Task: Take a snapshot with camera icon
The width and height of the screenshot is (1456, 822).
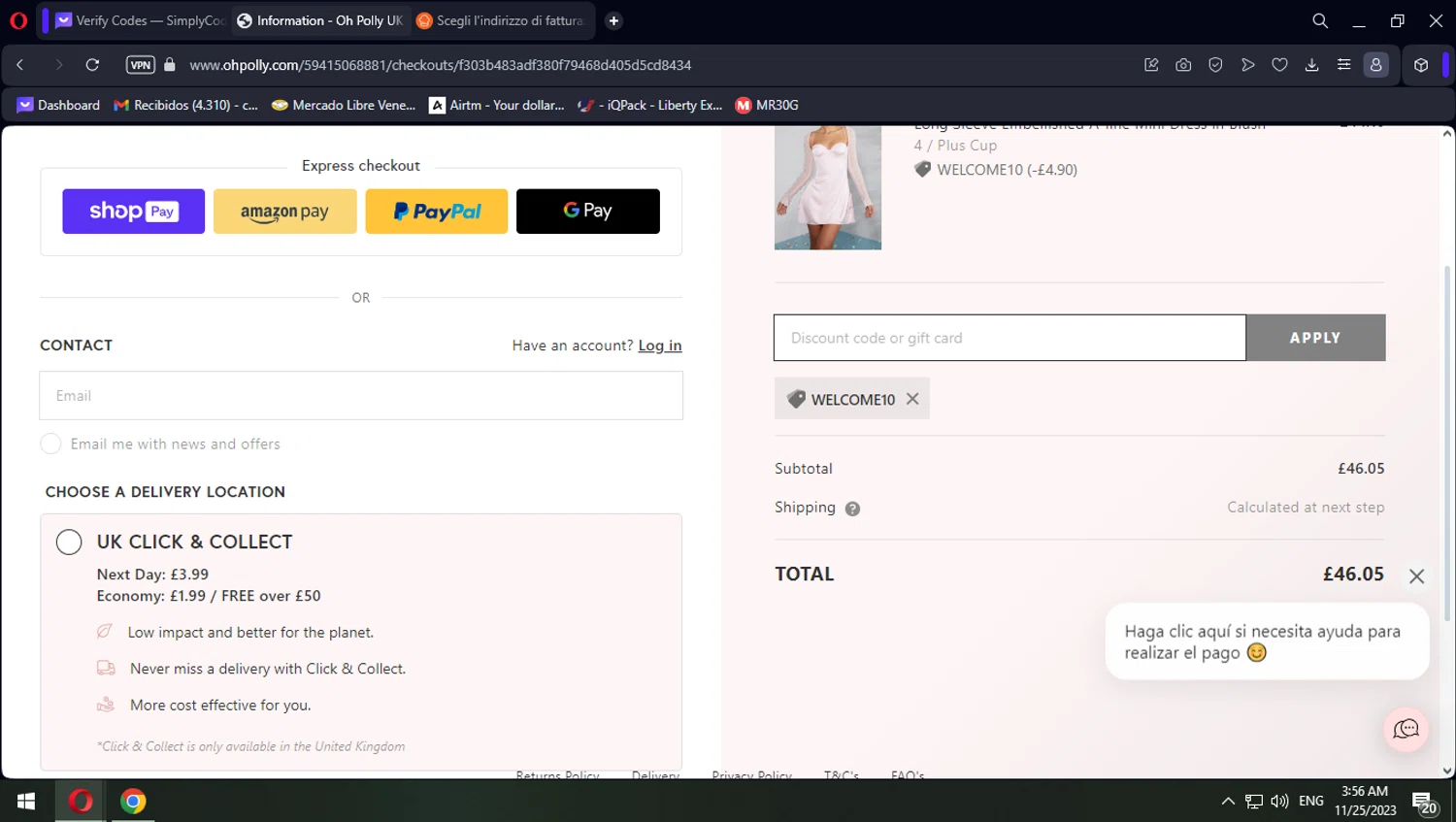Action: point(1183,65)
